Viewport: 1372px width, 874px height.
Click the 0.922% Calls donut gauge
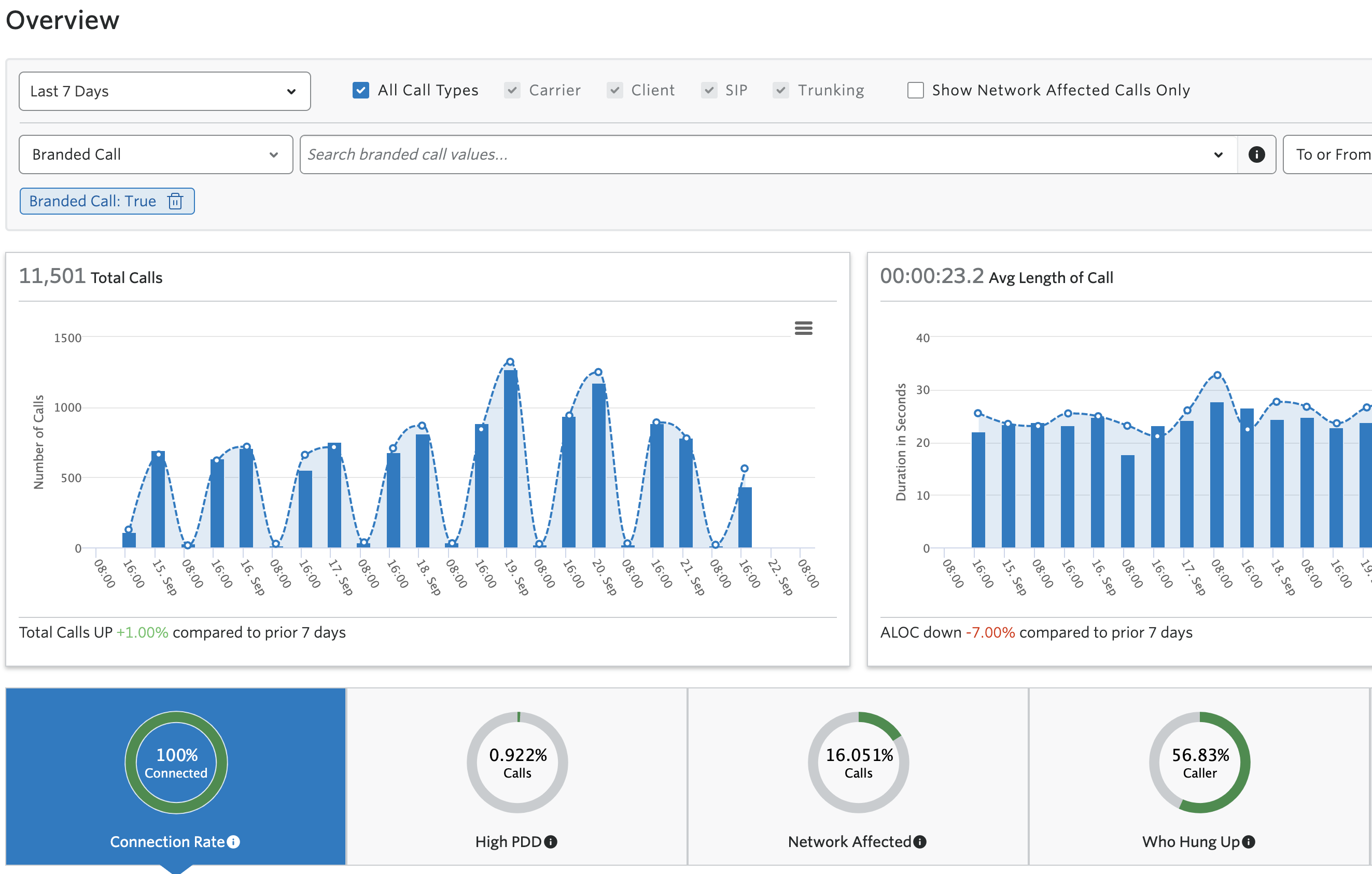pos(517,763)
